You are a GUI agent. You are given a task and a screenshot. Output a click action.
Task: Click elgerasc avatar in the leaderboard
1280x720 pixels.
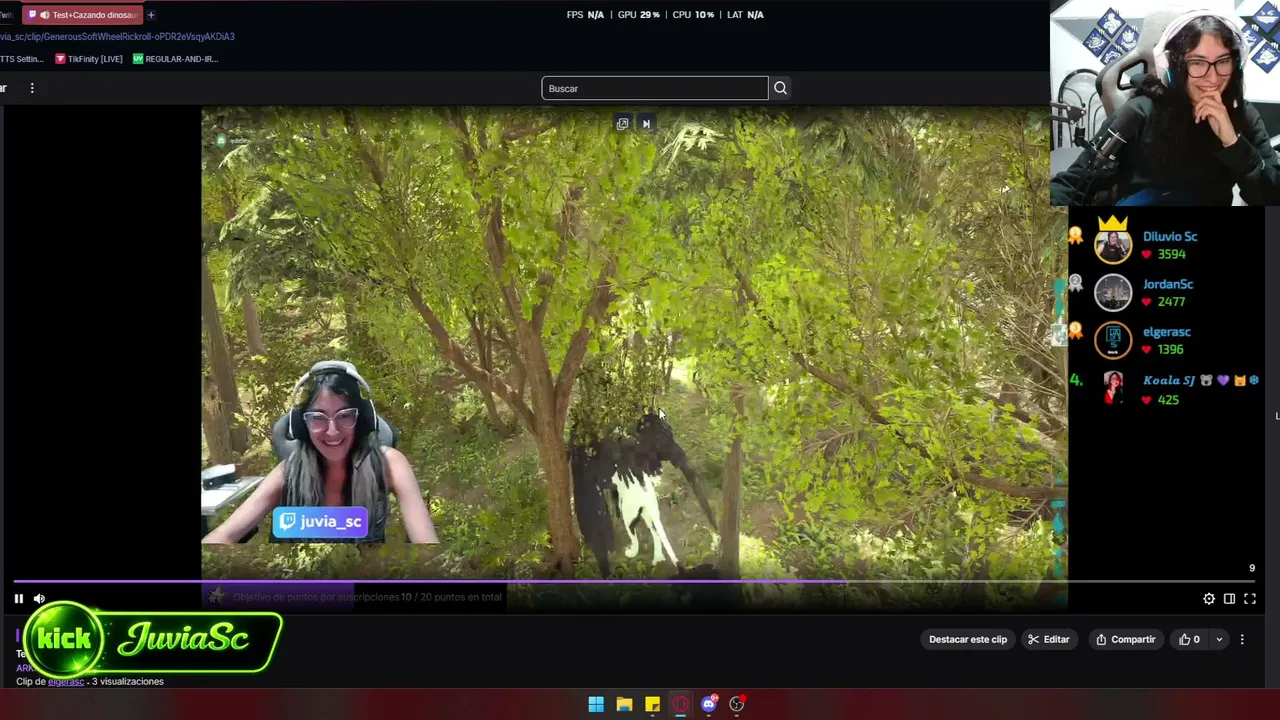point(1113,340)
